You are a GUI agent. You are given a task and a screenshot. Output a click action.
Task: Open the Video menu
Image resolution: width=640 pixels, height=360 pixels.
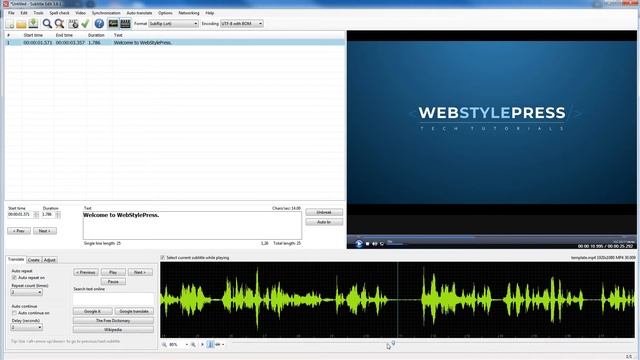pyautogui.click(x=80, y=13)
